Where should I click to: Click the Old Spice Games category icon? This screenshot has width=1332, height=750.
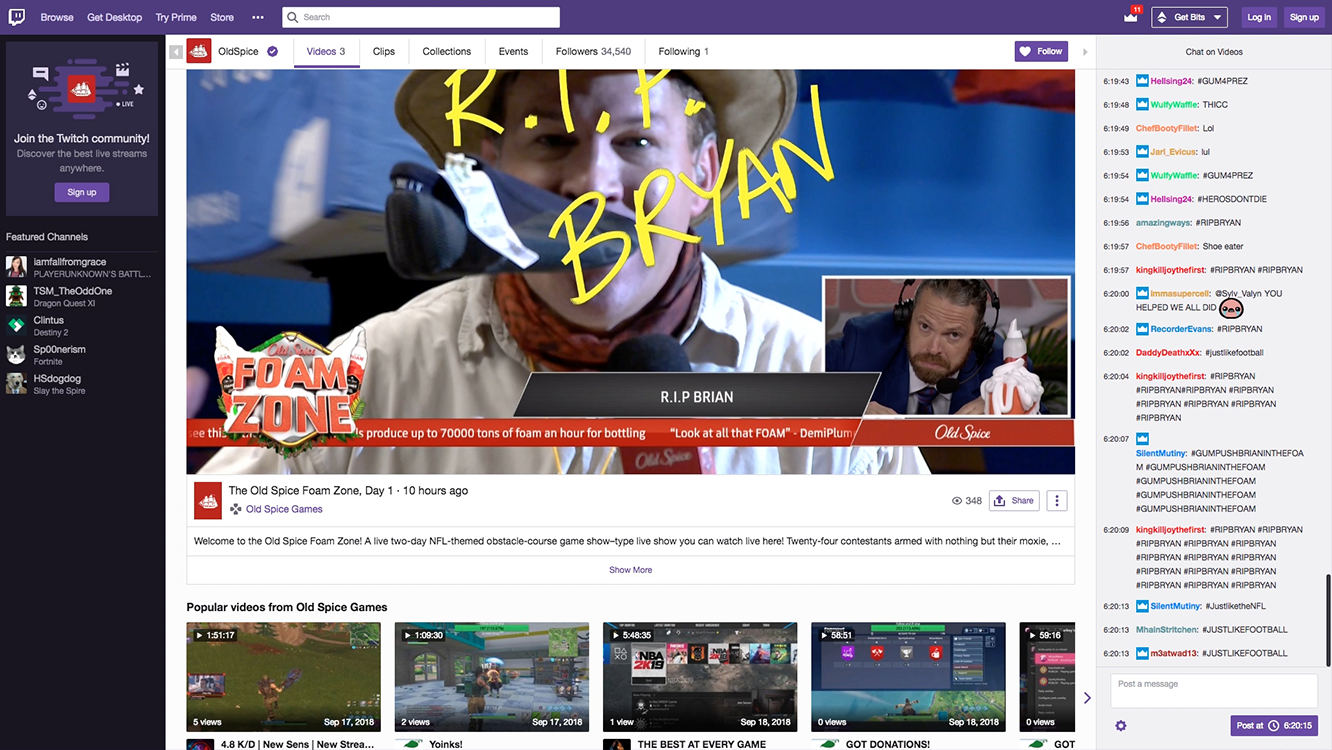[x=236, y=509]
